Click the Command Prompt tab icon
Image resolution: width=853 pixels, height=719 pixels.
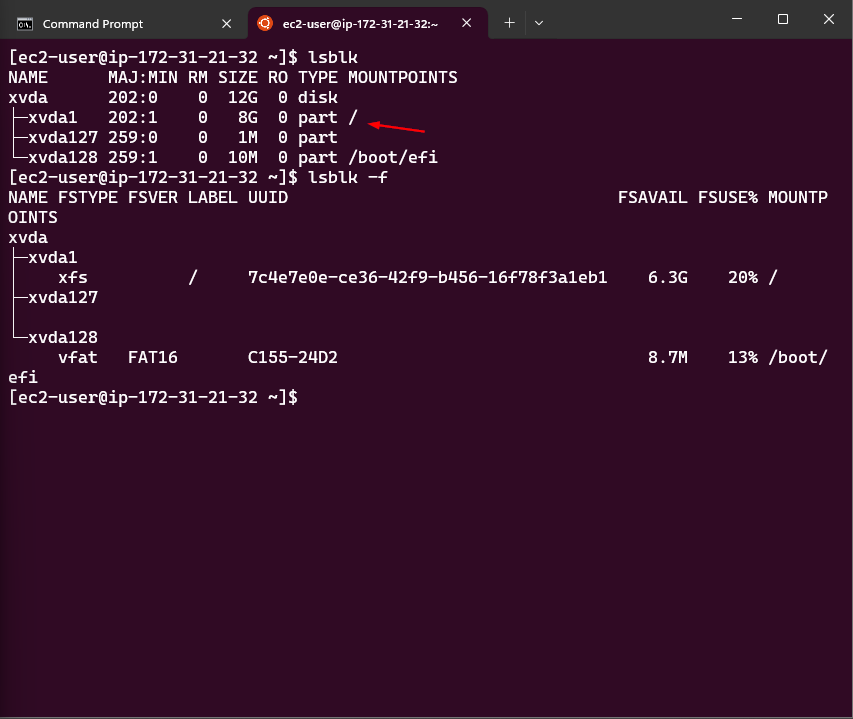(x=26, y=23)
